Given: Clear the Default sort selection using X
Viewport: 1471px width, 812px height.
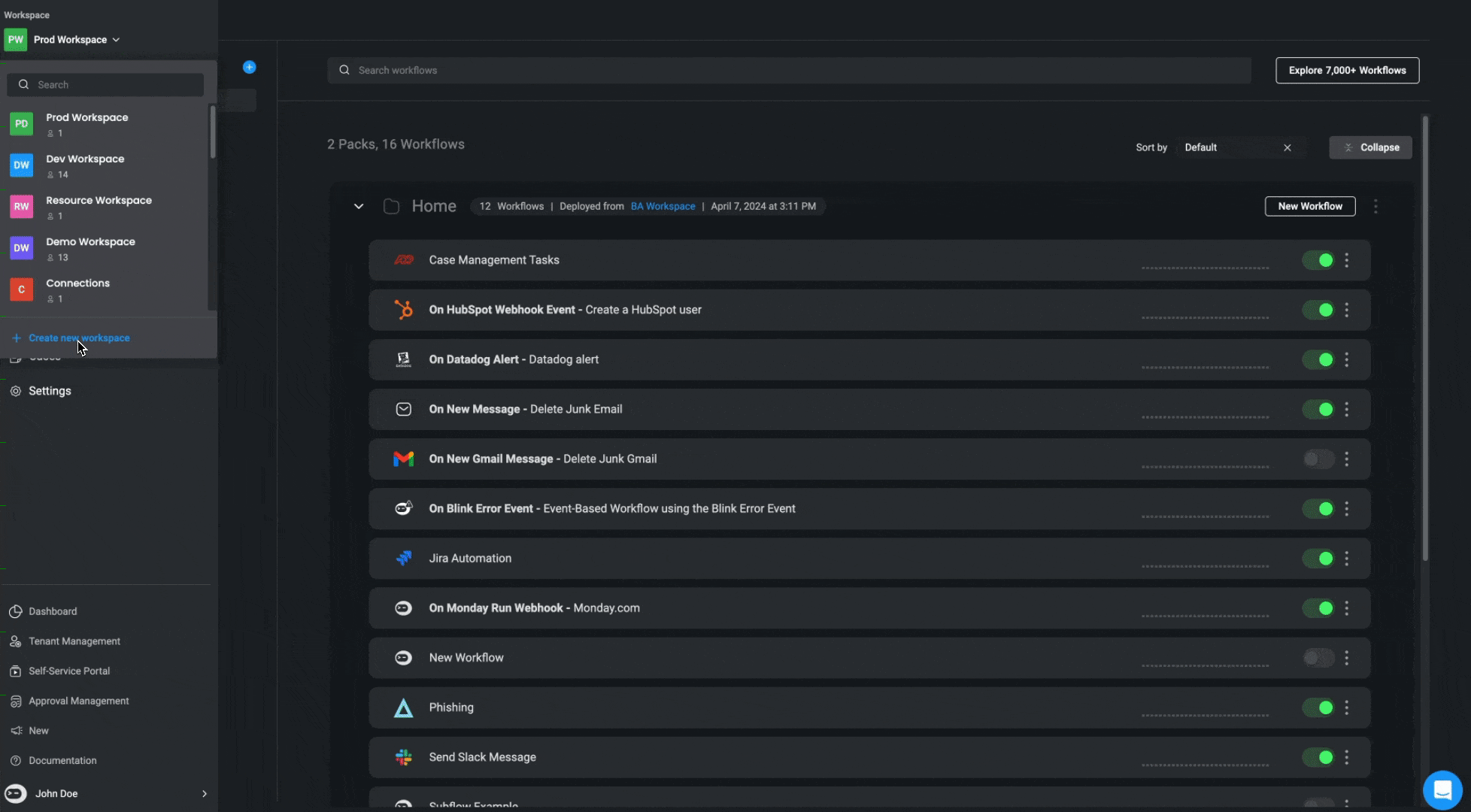Looking at the screenshot, I should click(1287, 147).
